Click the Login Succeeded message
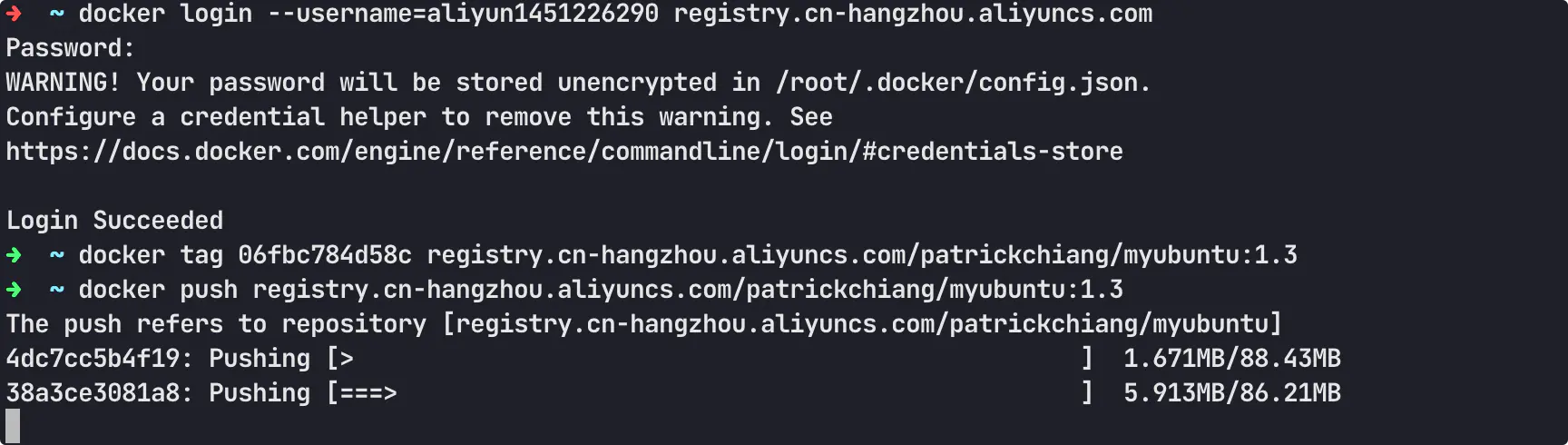The height and width of the screenshot is (445, 1568). point(114,221)
